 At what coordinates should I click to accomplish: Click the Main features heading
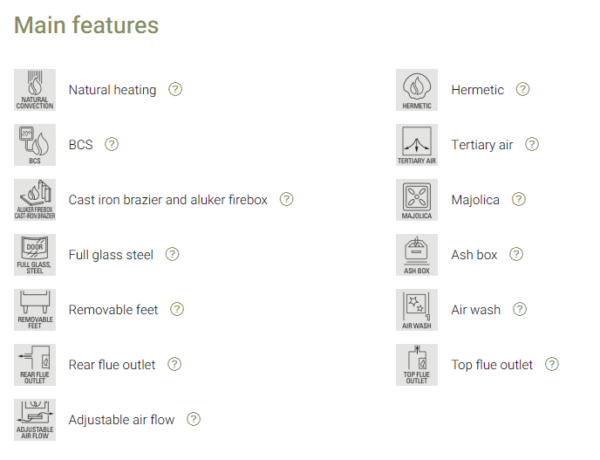pos(86,25)
